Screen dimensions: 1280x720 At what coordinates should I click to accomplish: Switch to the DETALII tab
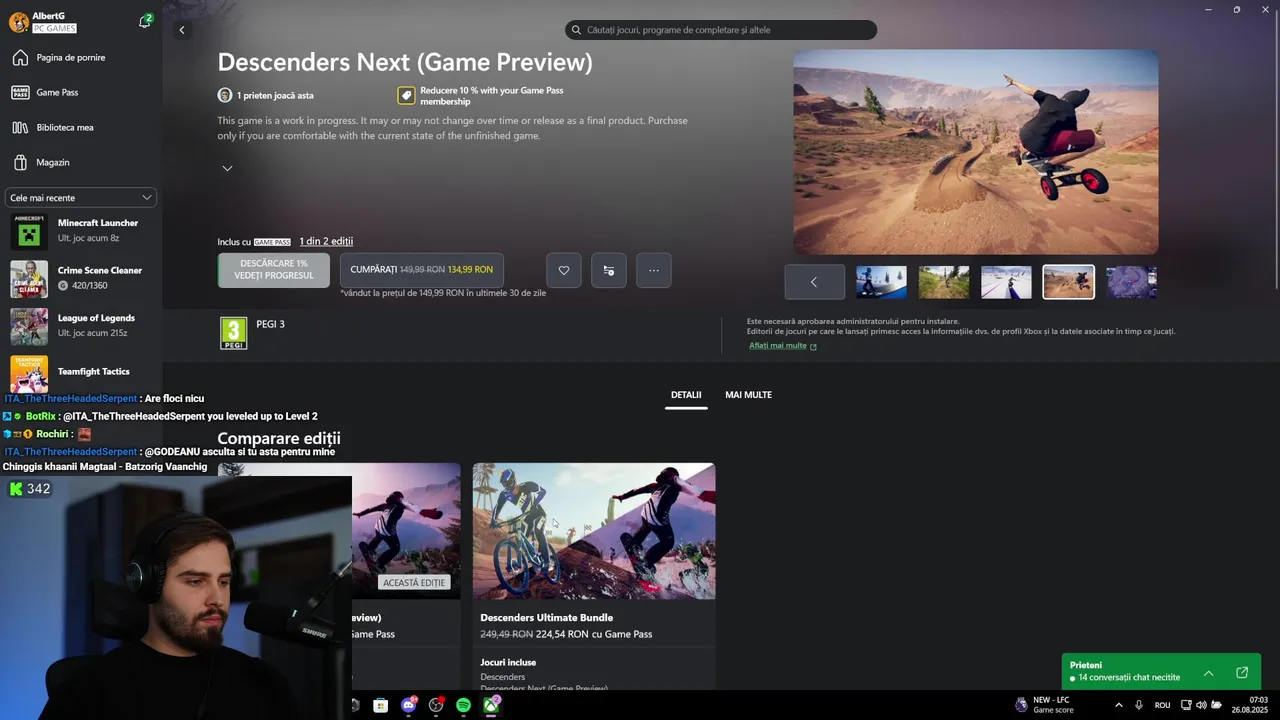686,395
